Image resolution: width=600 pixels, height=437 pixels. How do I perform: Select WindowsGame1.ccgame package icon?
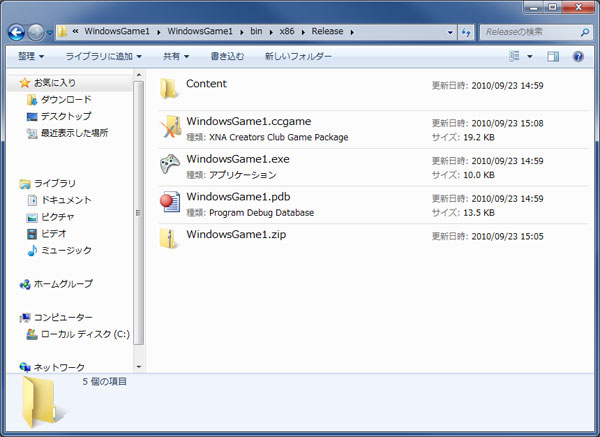(171, 127)
